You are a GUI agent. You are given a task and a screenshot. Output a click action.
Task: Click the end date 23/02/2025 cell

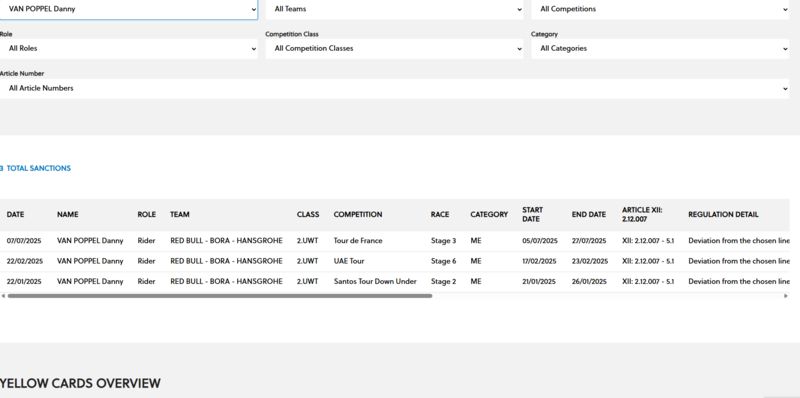coord(590,261)
